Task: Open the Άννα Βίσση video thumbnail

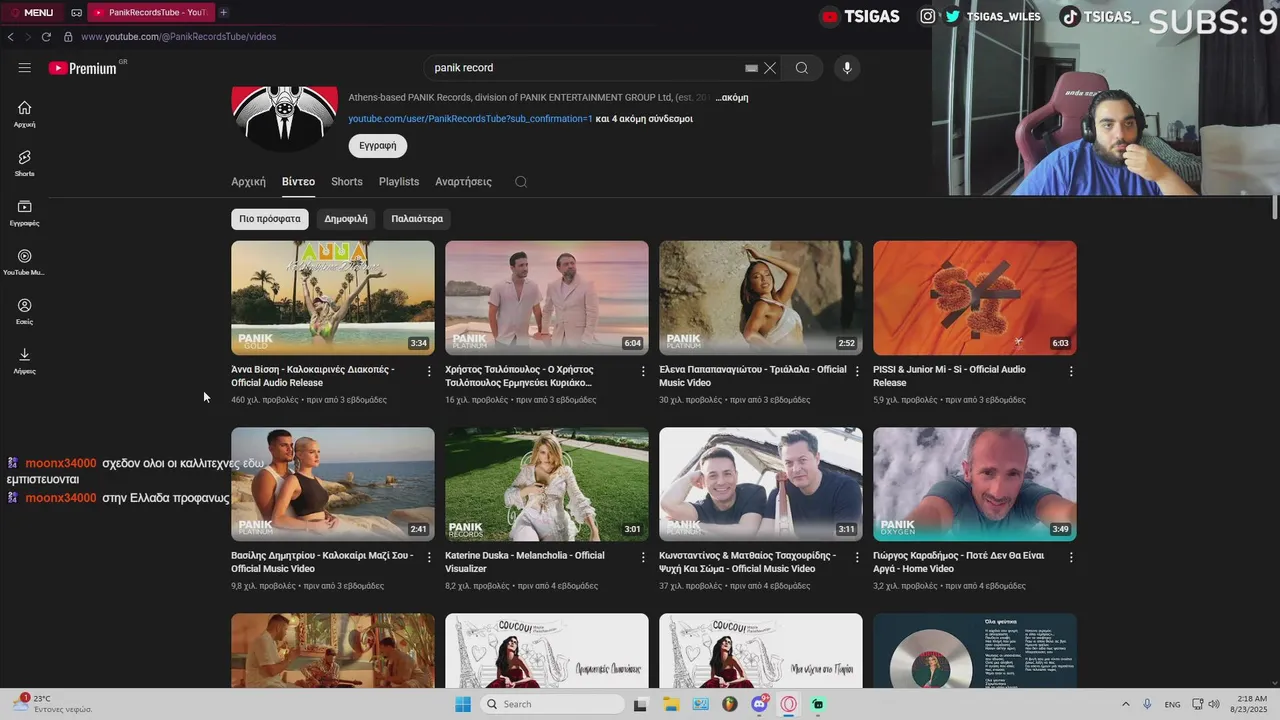Action: click(x=333, y=298)
